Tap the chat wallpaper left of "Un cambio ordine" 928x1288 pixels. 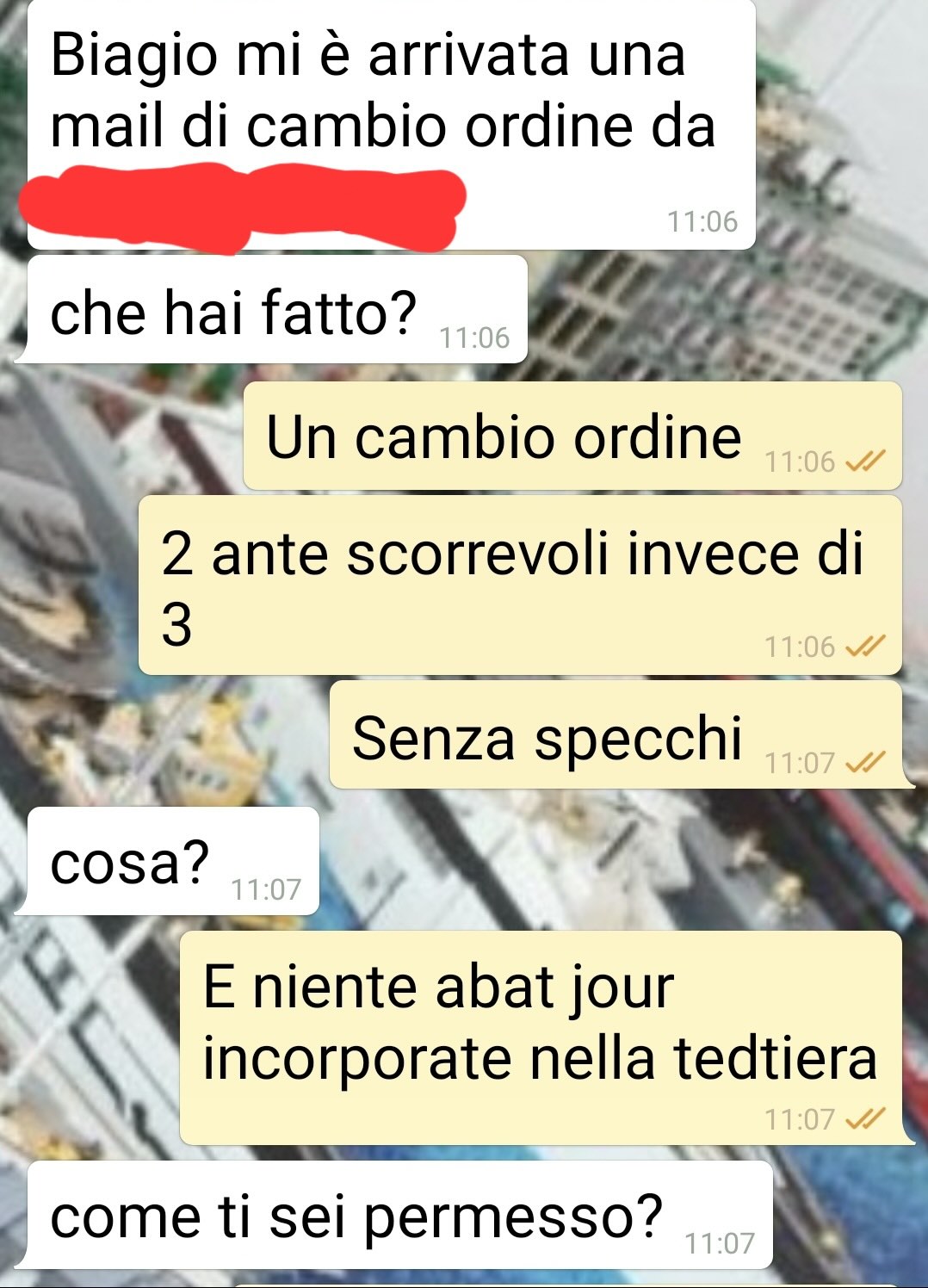tap(121, 436)
